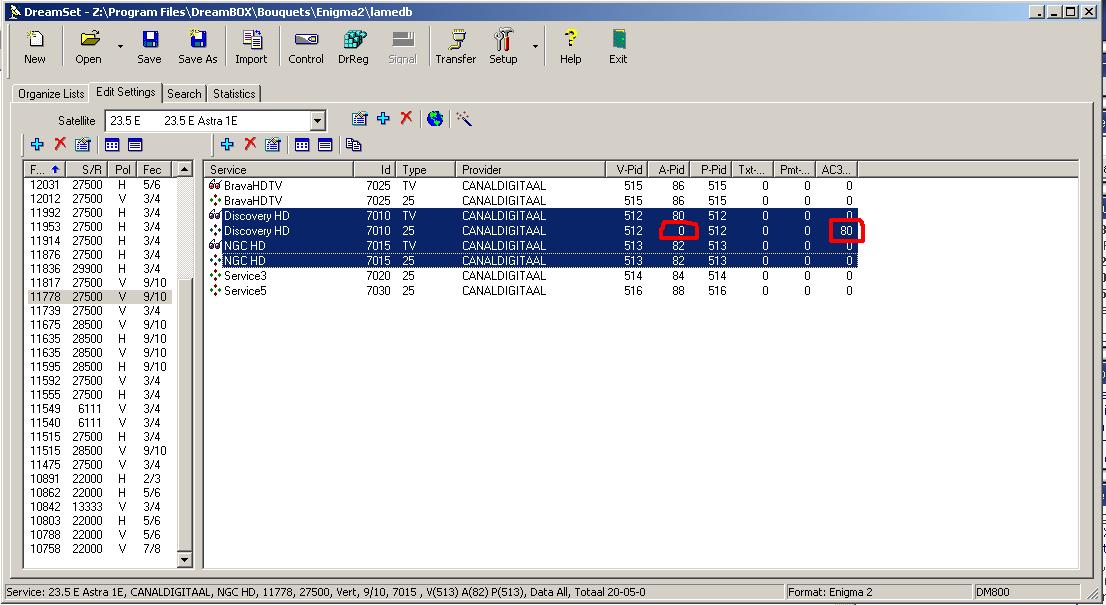Add a service using the plus icon
1106x605 pixels.
point(227,145)
